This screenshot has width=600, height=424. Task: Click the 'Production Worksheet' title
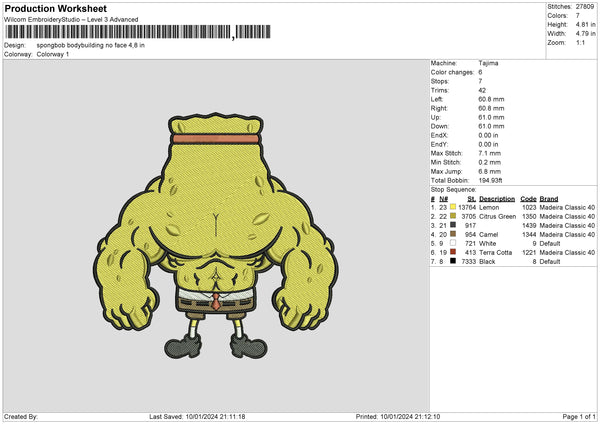pos(55,8)
